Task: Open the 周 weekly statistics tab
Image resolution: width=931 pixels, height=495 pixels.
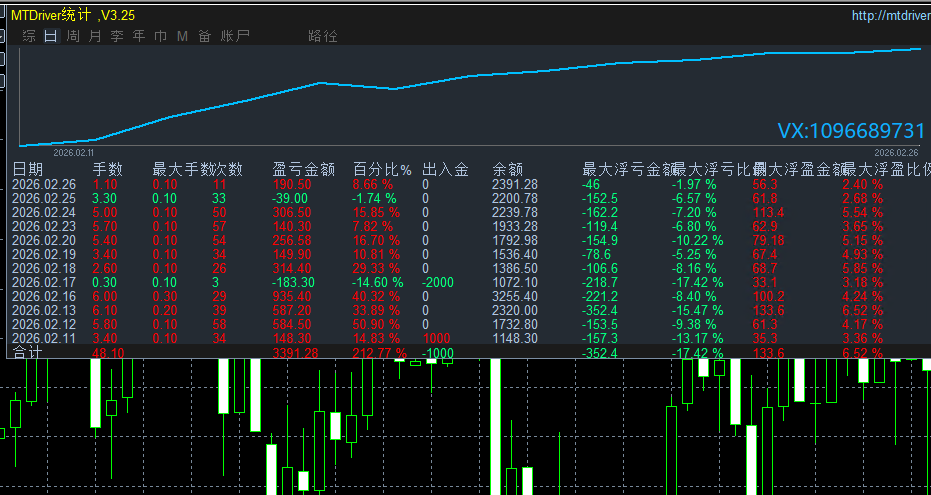Action: [x=73, y=36]
